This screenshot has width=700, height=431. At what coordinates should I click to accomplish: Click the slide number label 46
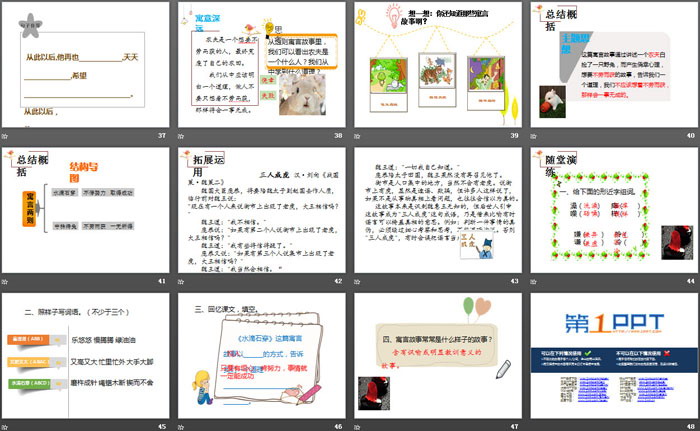click(338, 427)
